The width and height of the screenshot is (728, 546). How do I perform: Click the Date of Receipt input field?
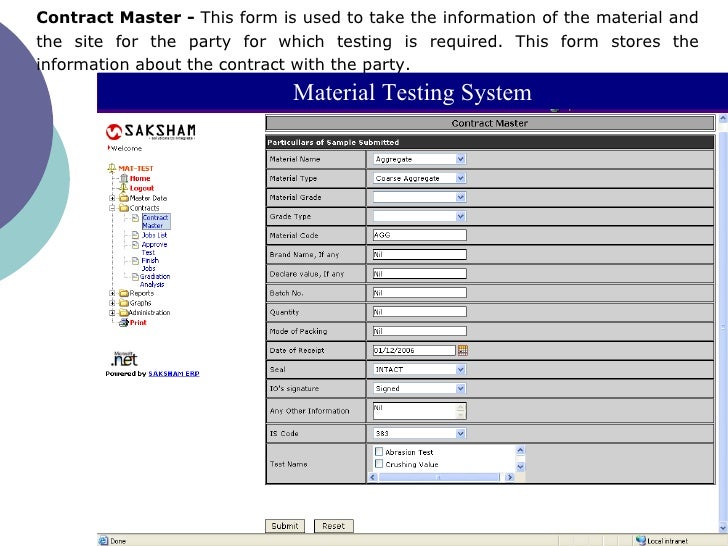coord(414,351)
